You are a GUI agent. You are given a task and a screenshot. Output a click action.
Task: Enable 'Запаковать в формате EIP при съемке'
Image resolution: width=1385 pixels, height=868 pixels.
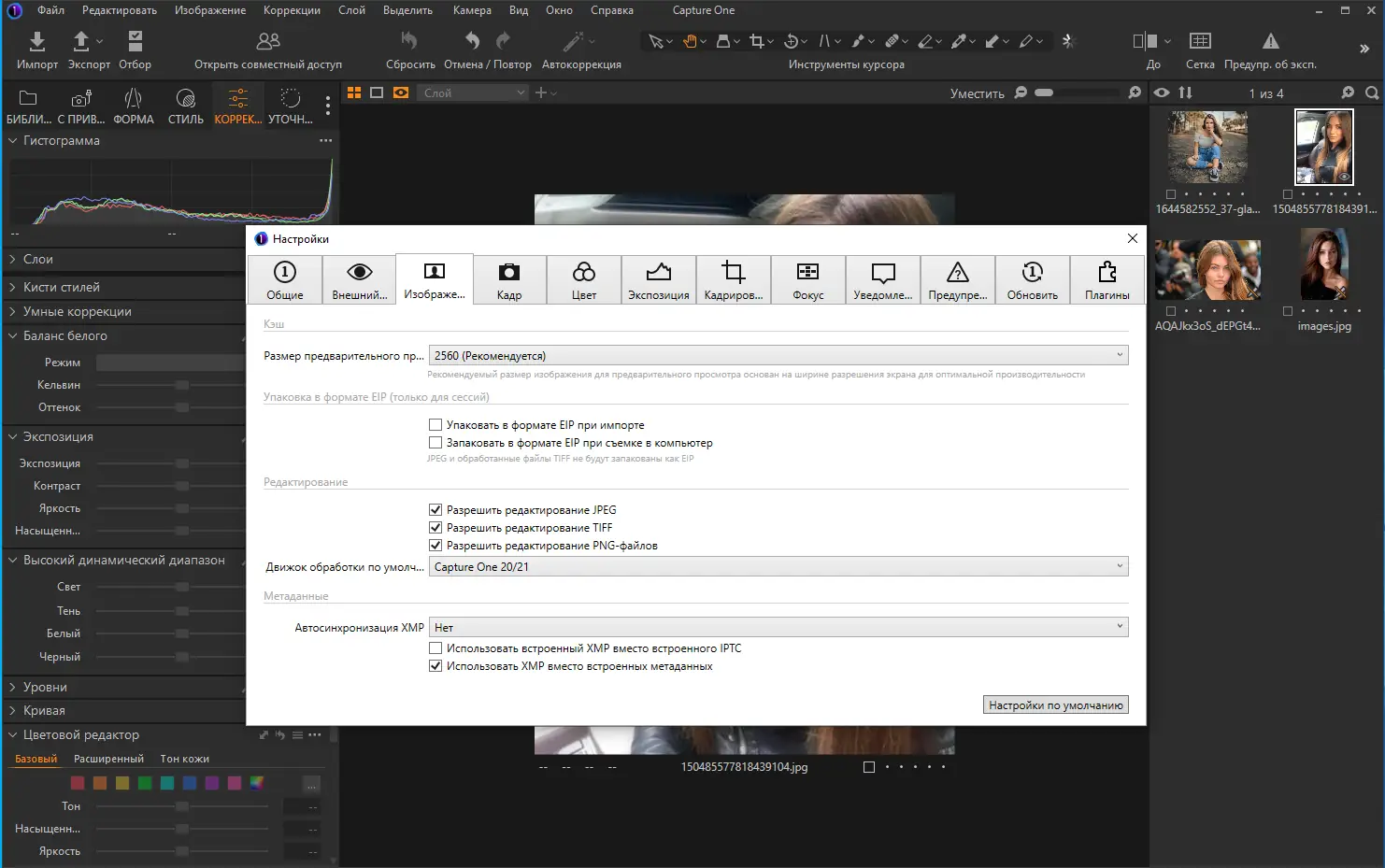coord(435,443)
